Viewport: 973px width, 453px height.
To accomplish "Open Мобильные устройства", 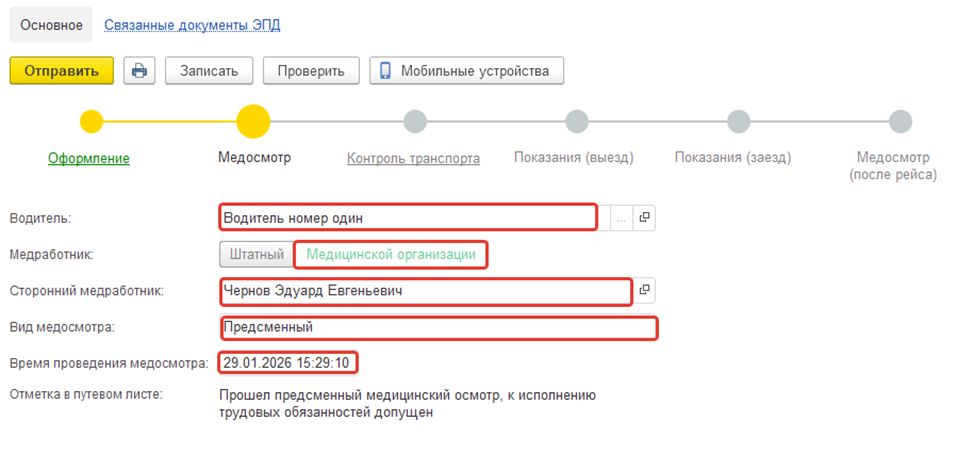I will pyautogui.click(x=466, y=71).
